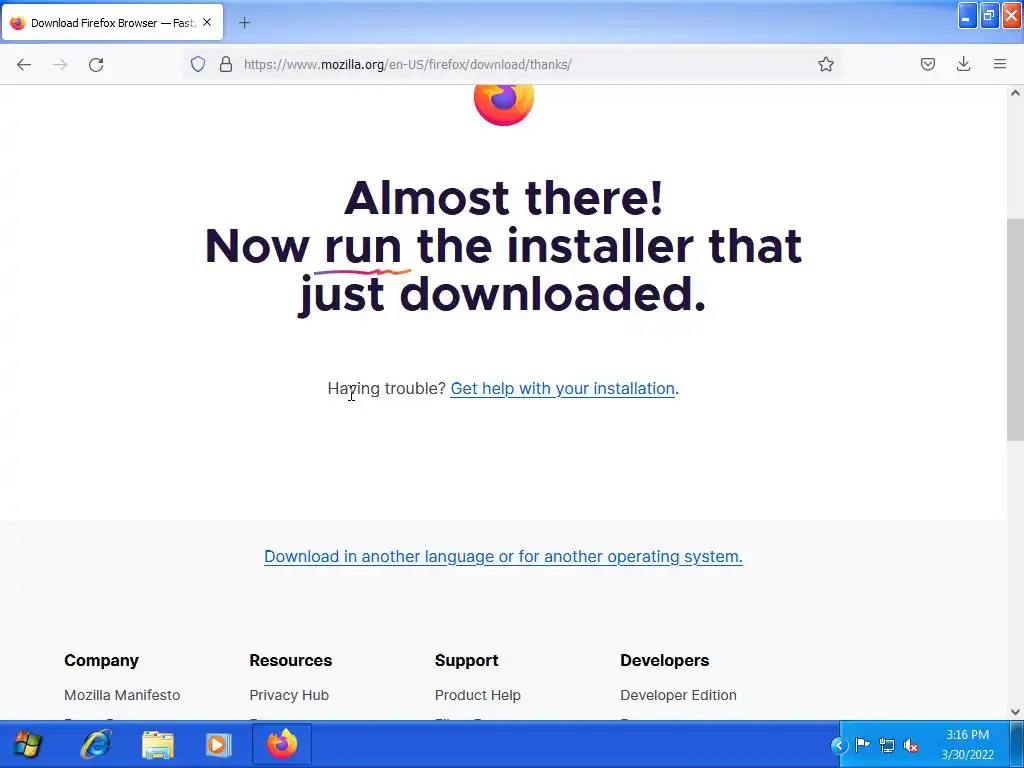
Task: Click the taskbar clock showing 3:16 PM
Action: tap(968, 744)
